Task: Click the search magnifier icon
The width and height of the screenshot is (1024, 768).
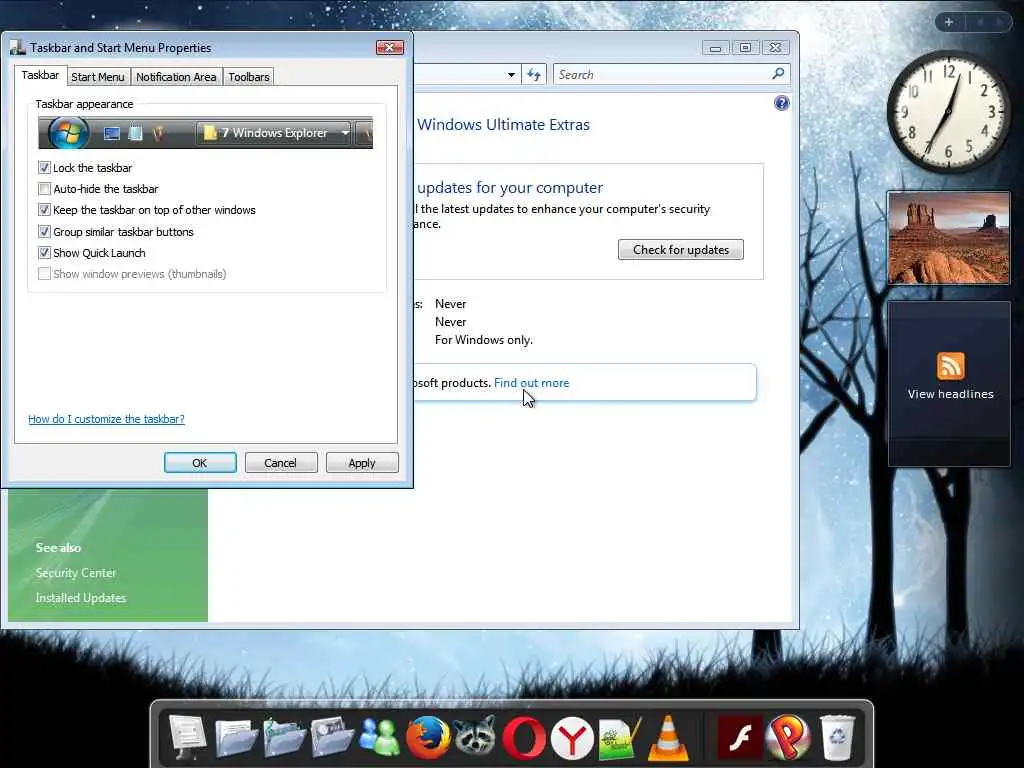Action: click(778, 74)
